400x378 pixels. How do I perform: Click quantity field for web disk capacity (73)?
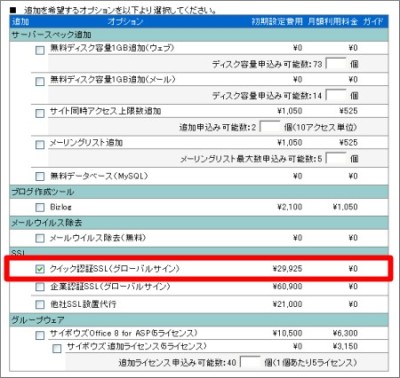(x=336, y=64)
